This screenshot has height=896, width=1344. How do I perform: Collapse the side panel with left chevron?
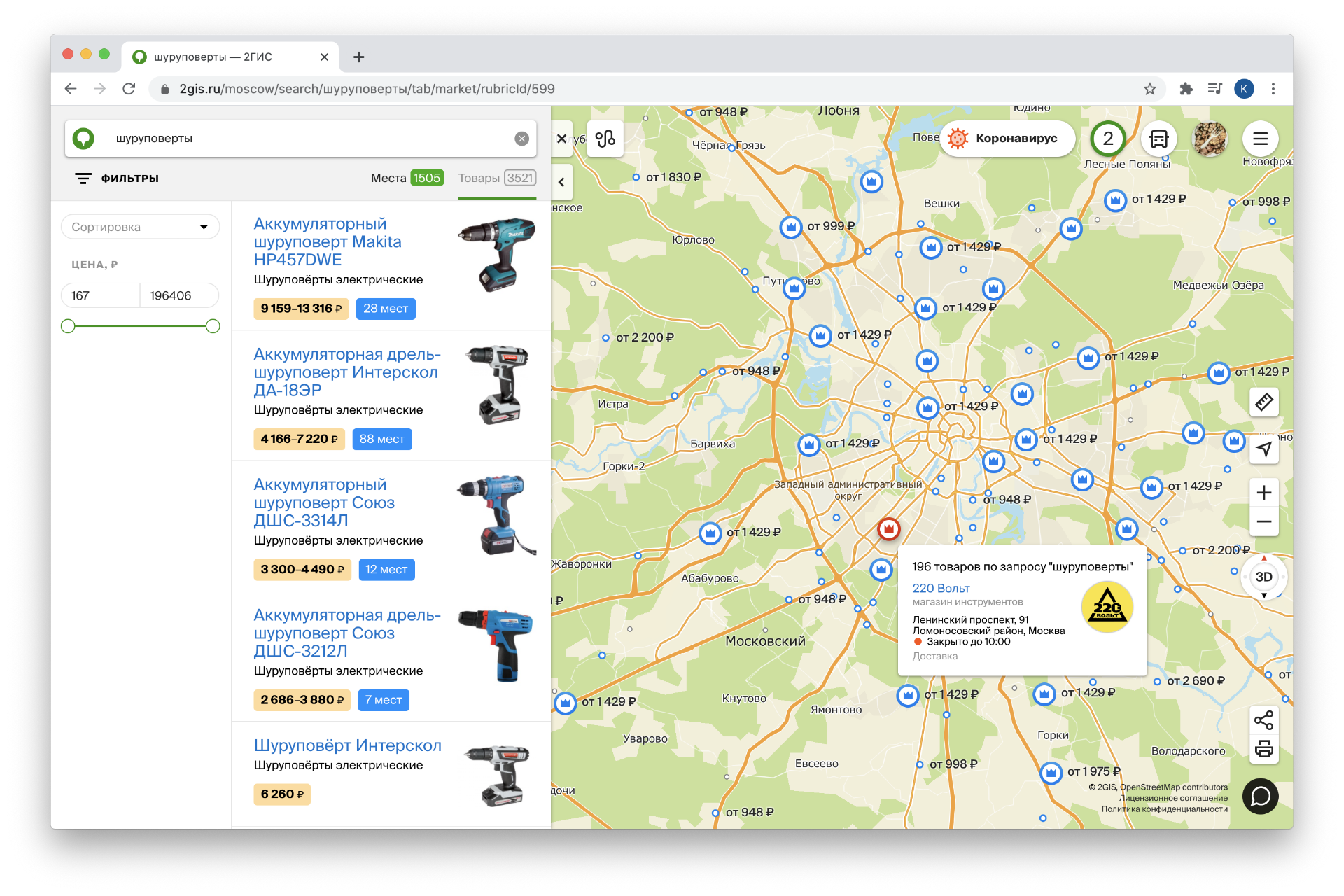pos(561,182)
